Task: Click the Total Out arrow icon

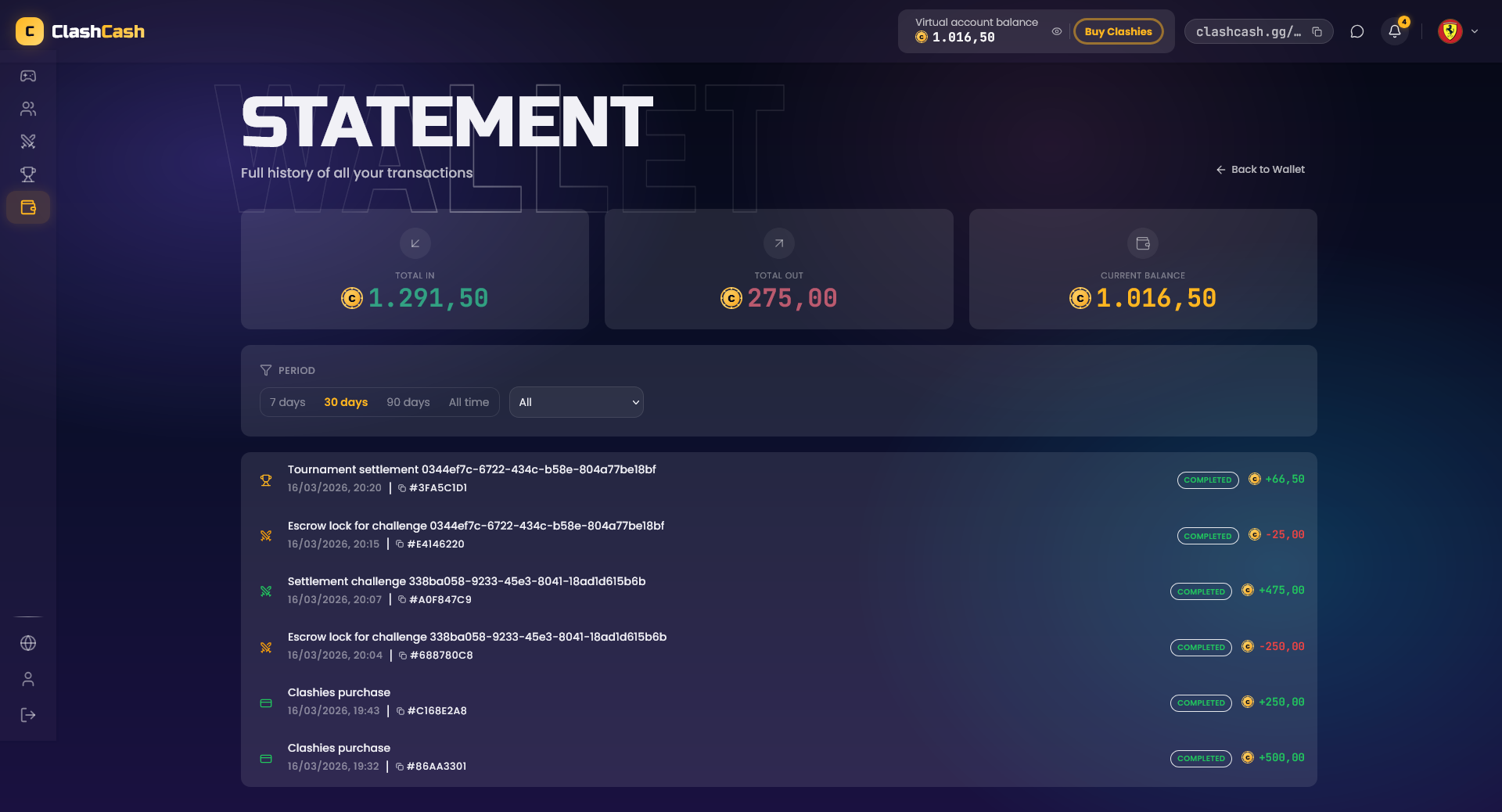Action: (779, 243)
